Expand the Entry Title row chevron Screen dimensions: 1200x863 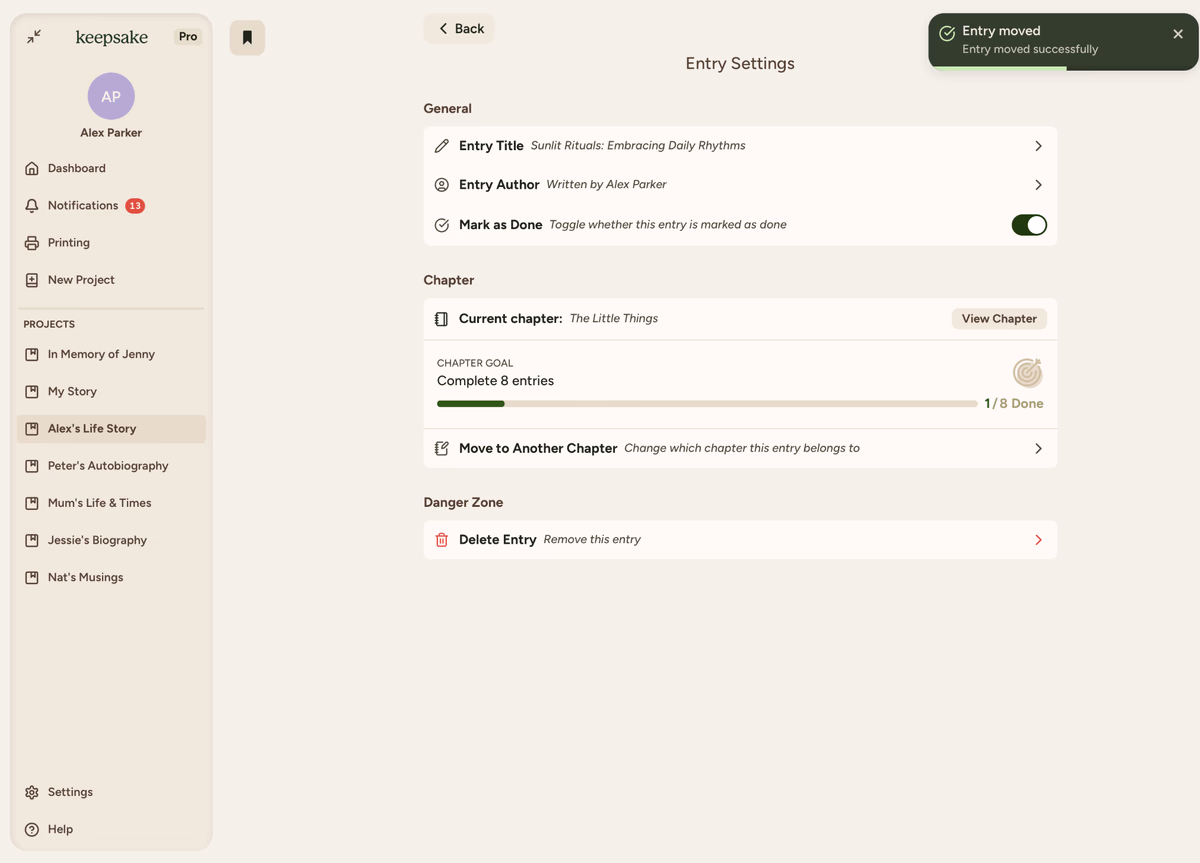point(1038,146)
